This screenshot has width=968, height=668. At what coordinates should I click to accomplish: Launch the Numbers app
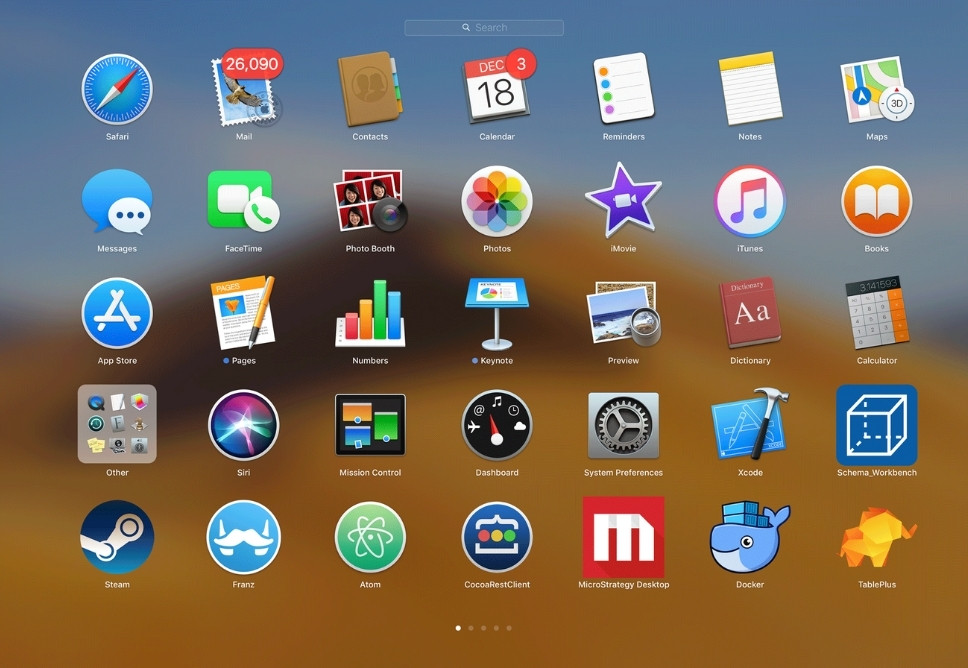(370, 313)
